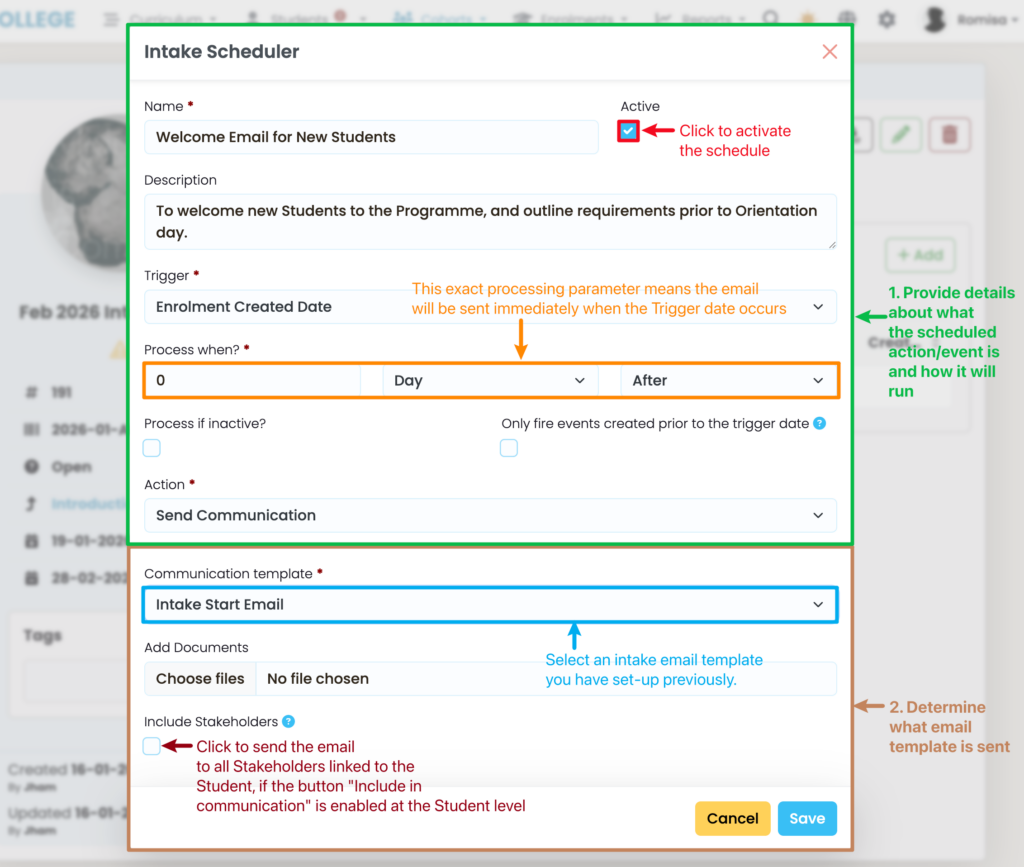Viewport: 1024px width, 867px height.
Task: Open the Action dropdown set to Send Communication
Action: (490, 515)
